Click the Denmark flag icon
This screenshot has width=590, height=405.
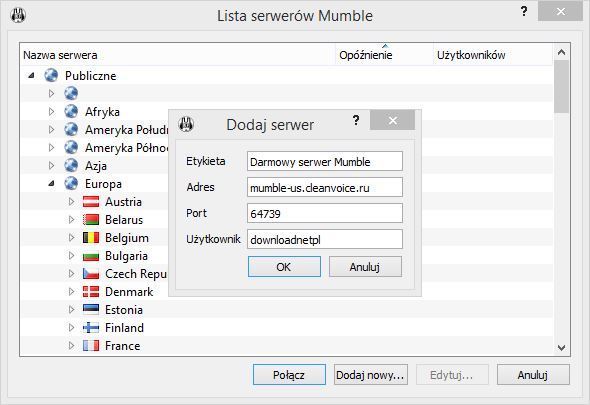tap(91, 292)
